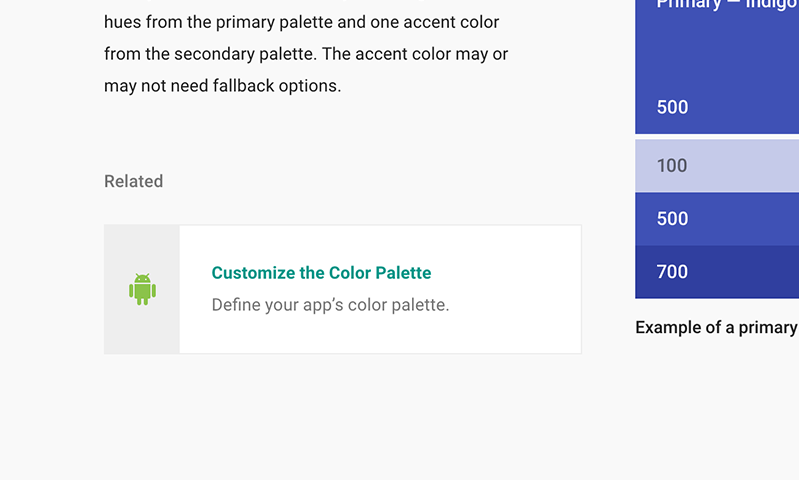Click the "Define your app's color palette" description

coord(330,305)
